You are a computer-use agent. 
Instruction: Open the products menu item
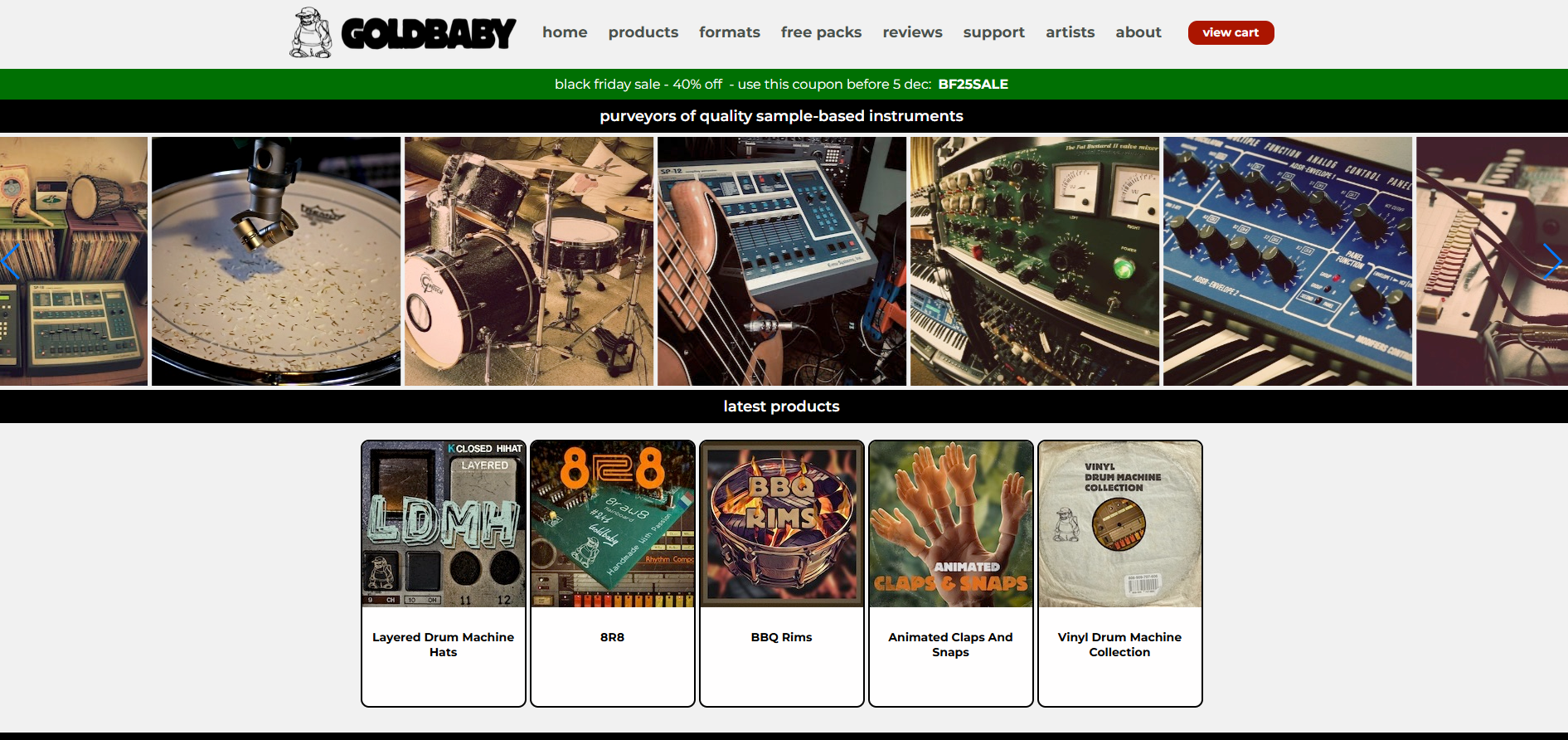point(643,32)
